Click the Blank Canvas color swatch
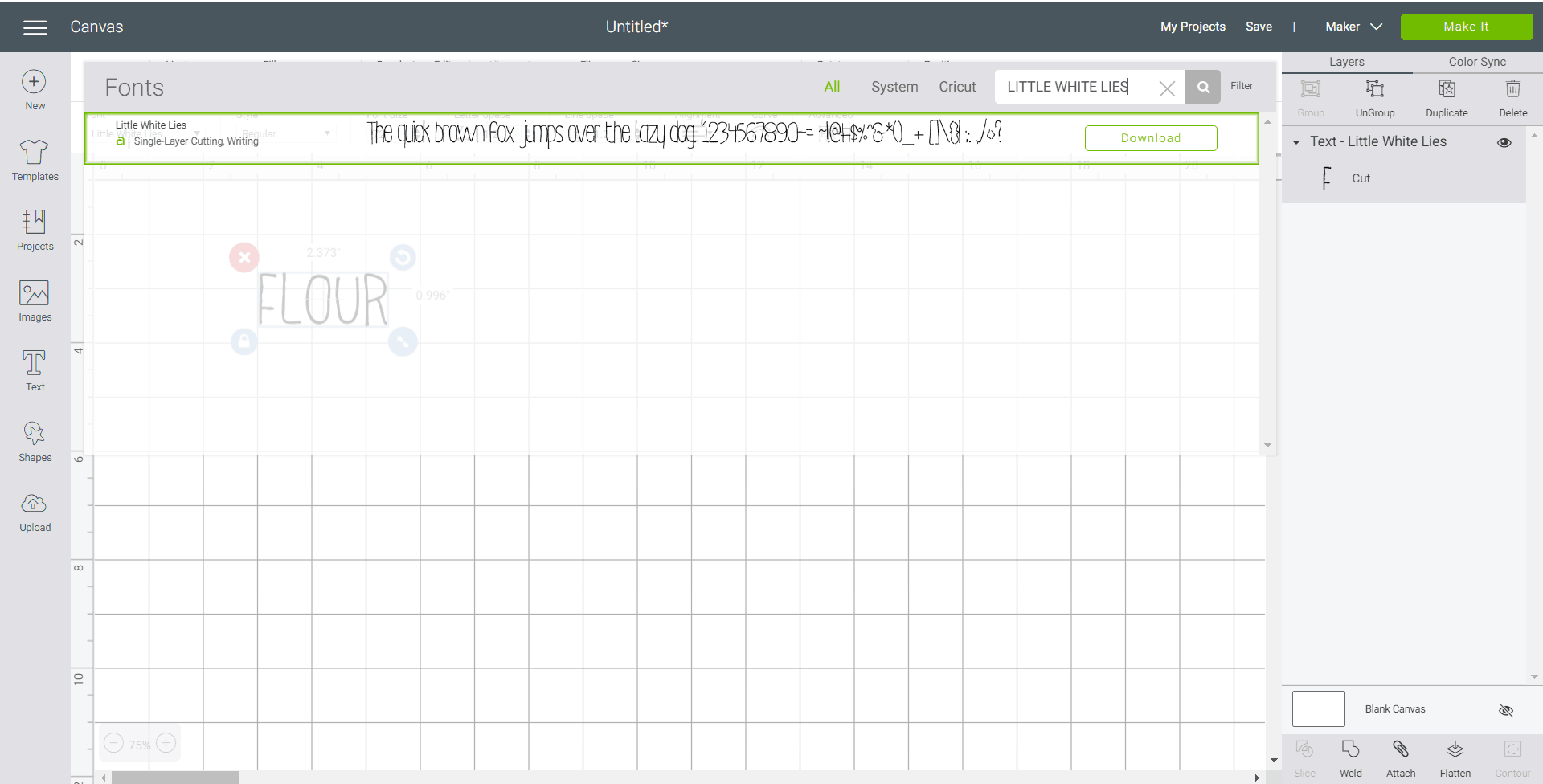 [1318, 709]
